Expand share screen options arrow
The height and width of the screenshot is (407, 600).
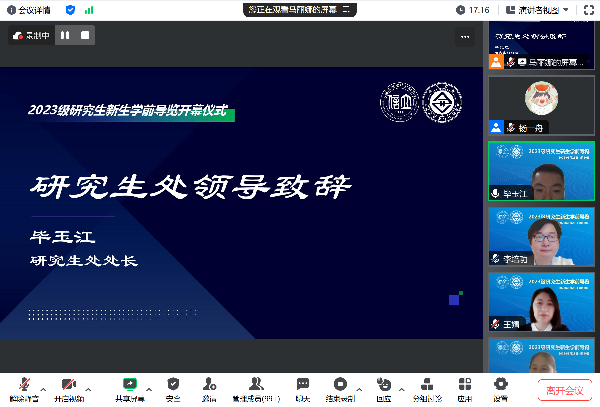tap(149, 388)
